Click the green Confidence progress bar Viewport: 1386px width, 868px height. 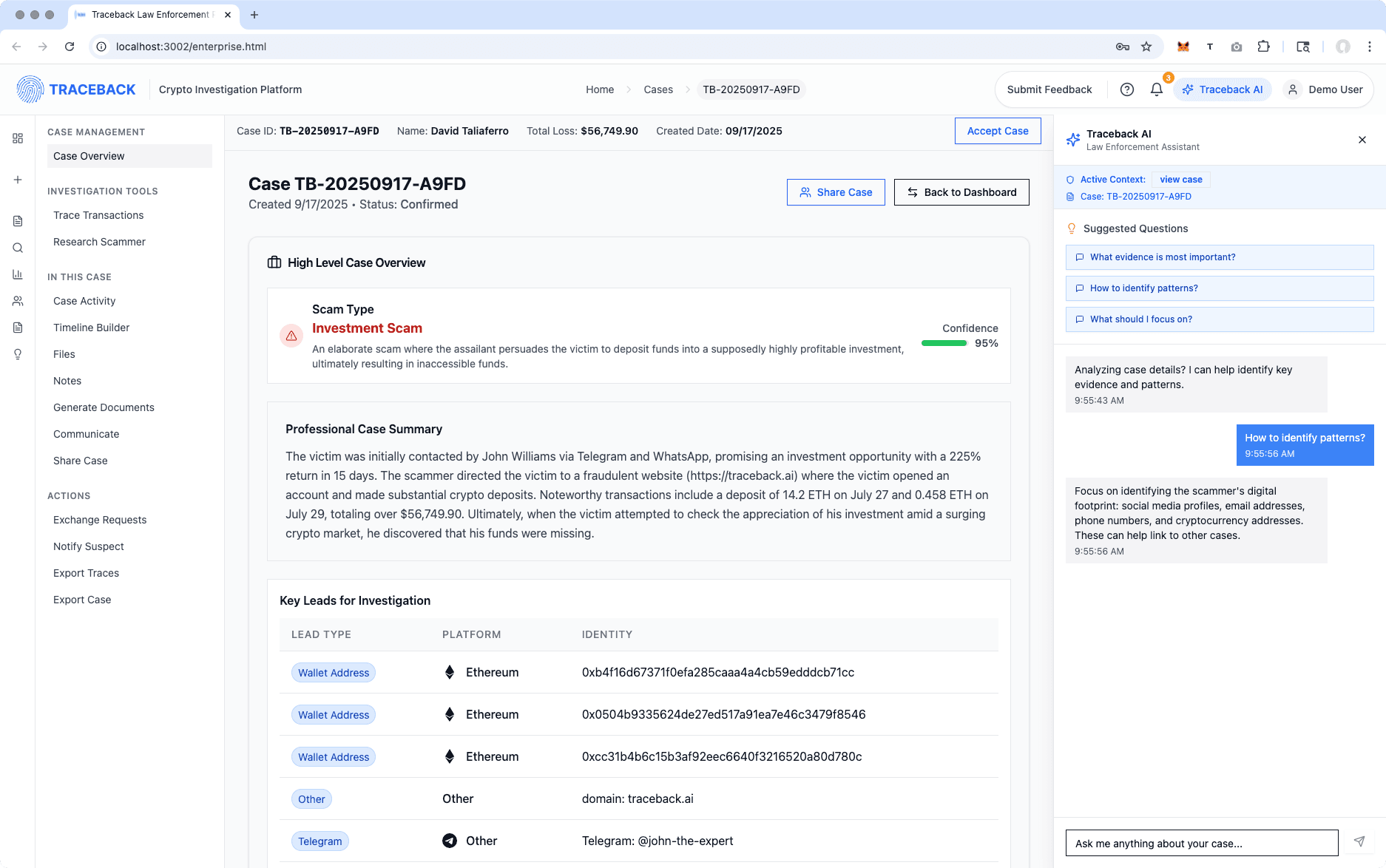click(944, 343)
